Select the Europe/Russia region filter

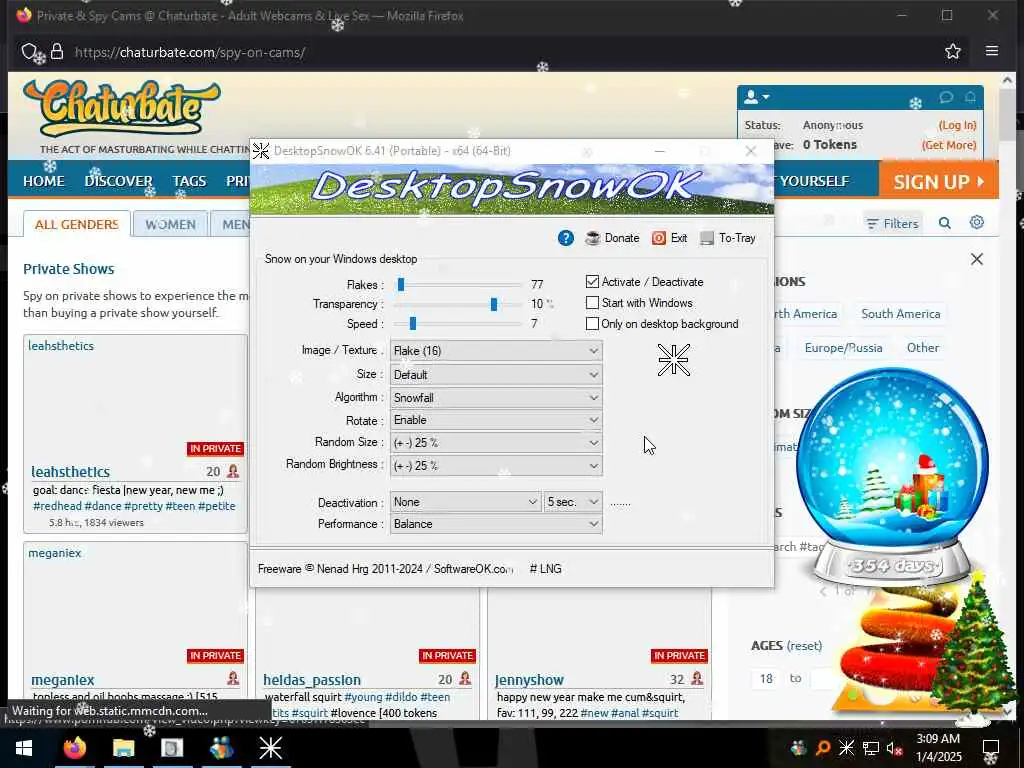[x=843, y=347]
